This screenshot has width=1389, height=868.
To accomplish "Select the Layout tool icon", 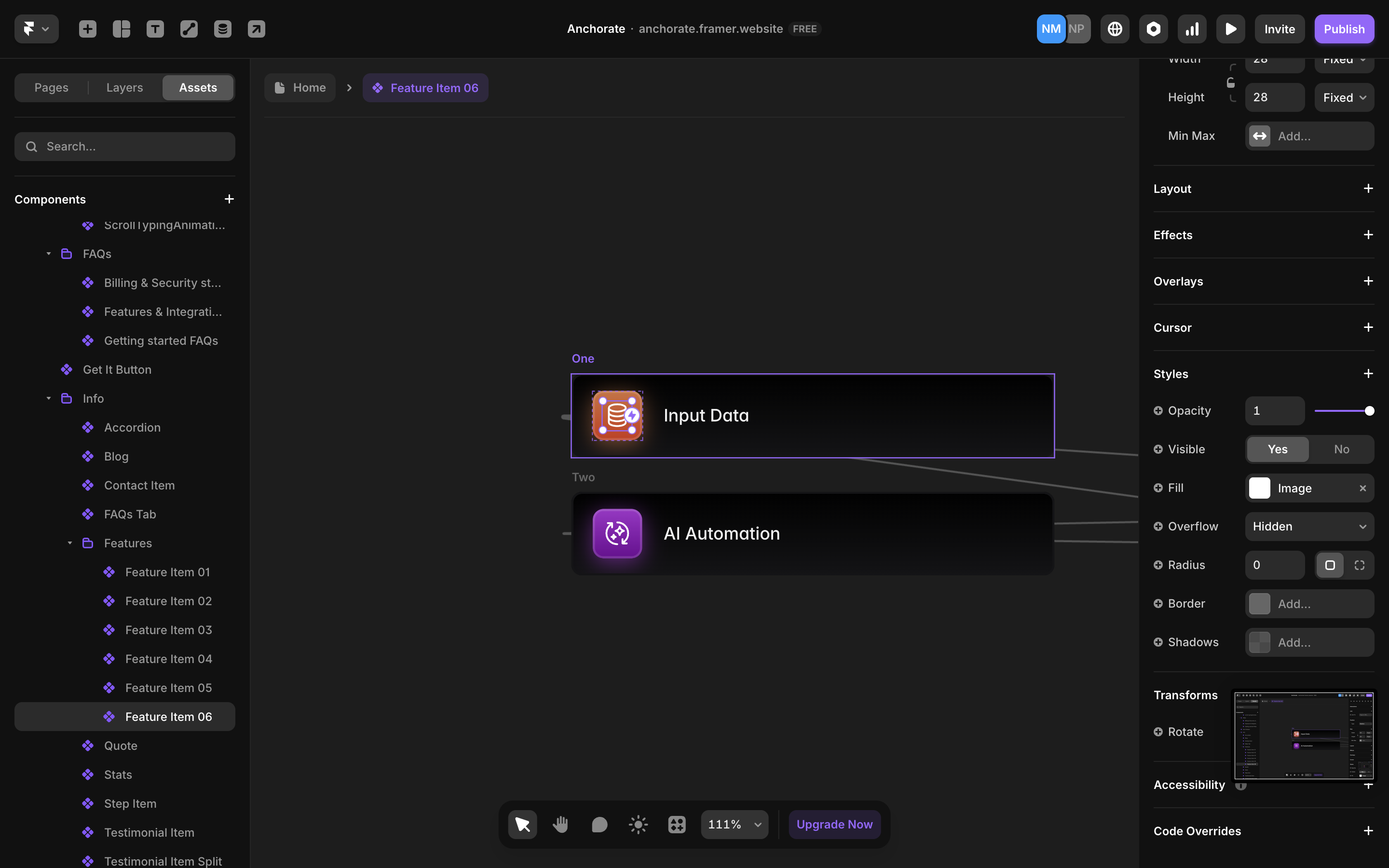I will (x=121, y=29).
